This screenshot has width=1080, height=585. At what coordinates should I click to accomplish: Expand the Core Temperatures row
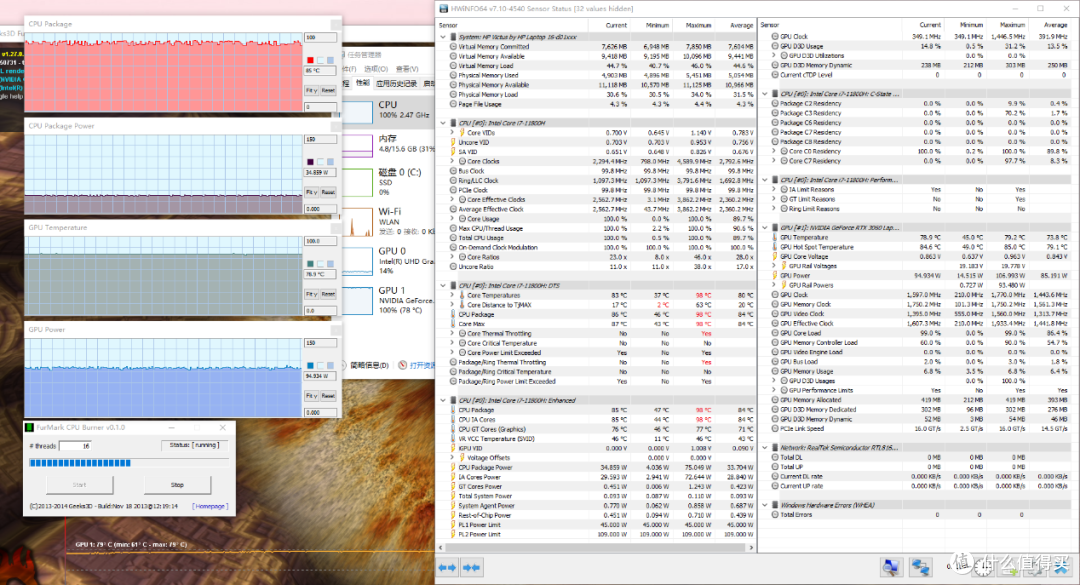tap(453, 295)
